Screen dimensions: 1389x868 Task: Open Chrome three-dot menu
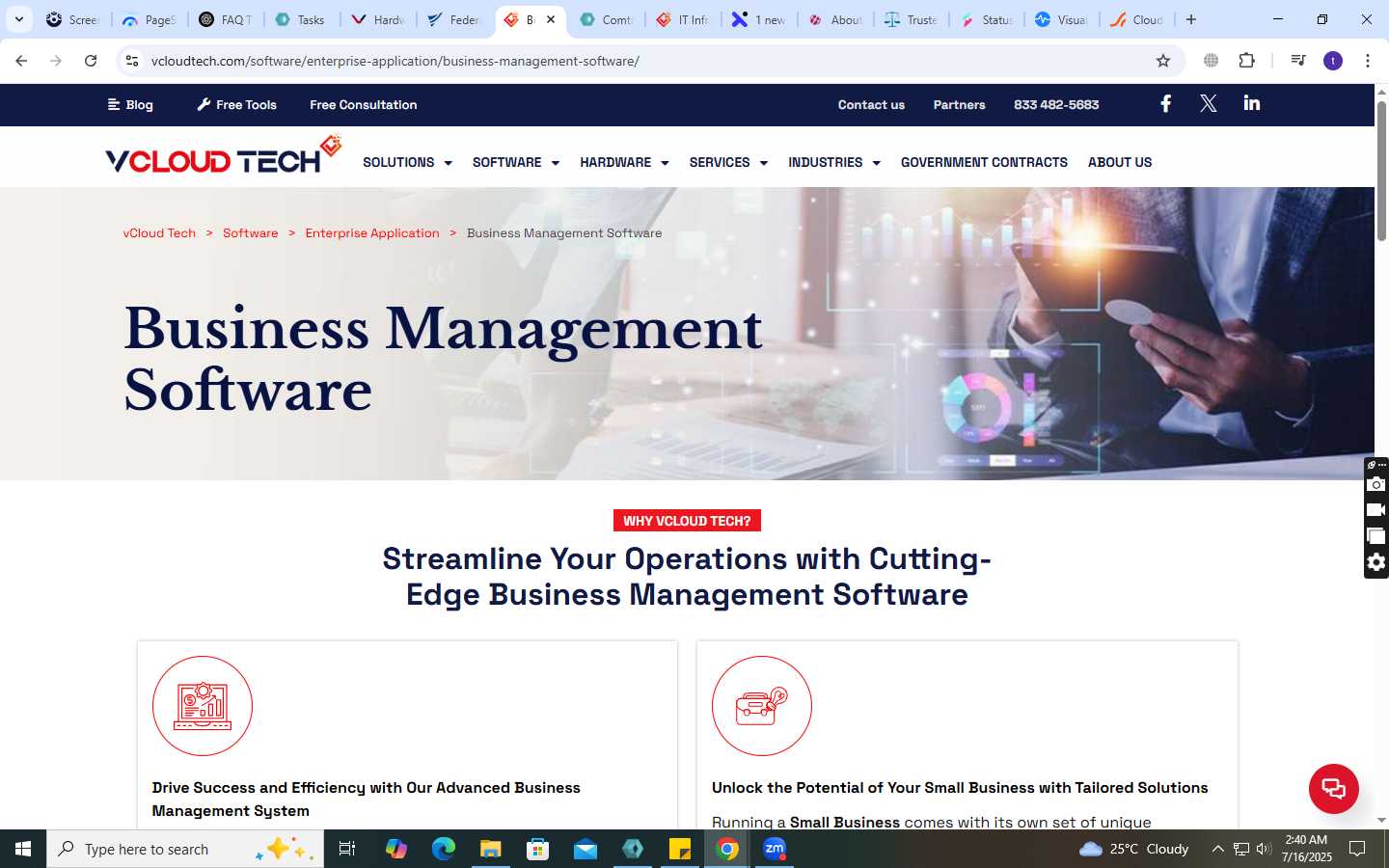(x=1367, y=61)
